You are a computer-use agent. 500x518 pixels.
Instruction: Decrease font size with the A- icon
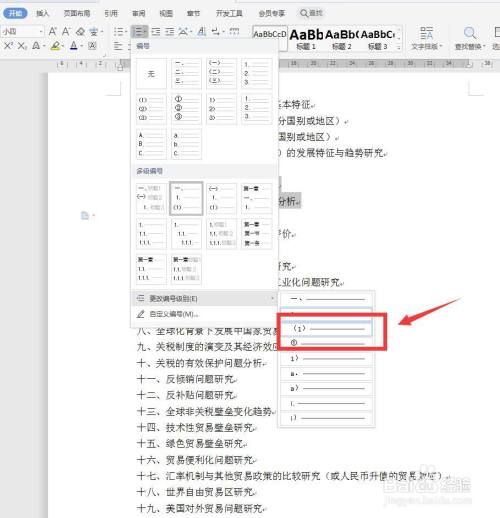pos(66,32)
